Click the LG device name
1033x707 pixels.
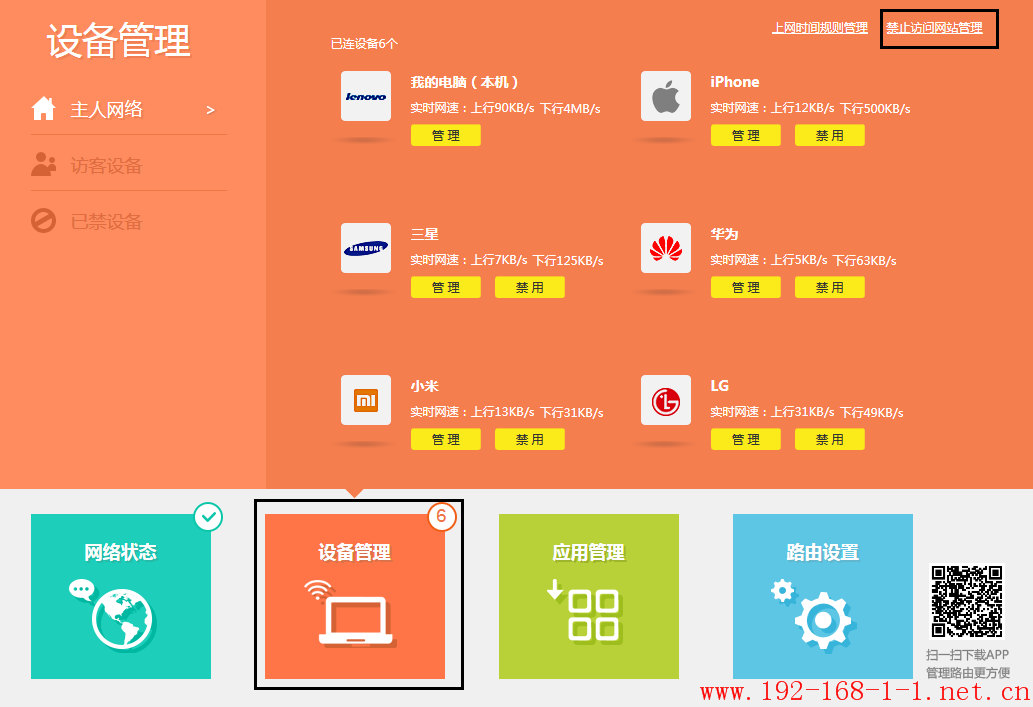pos(719,386)
